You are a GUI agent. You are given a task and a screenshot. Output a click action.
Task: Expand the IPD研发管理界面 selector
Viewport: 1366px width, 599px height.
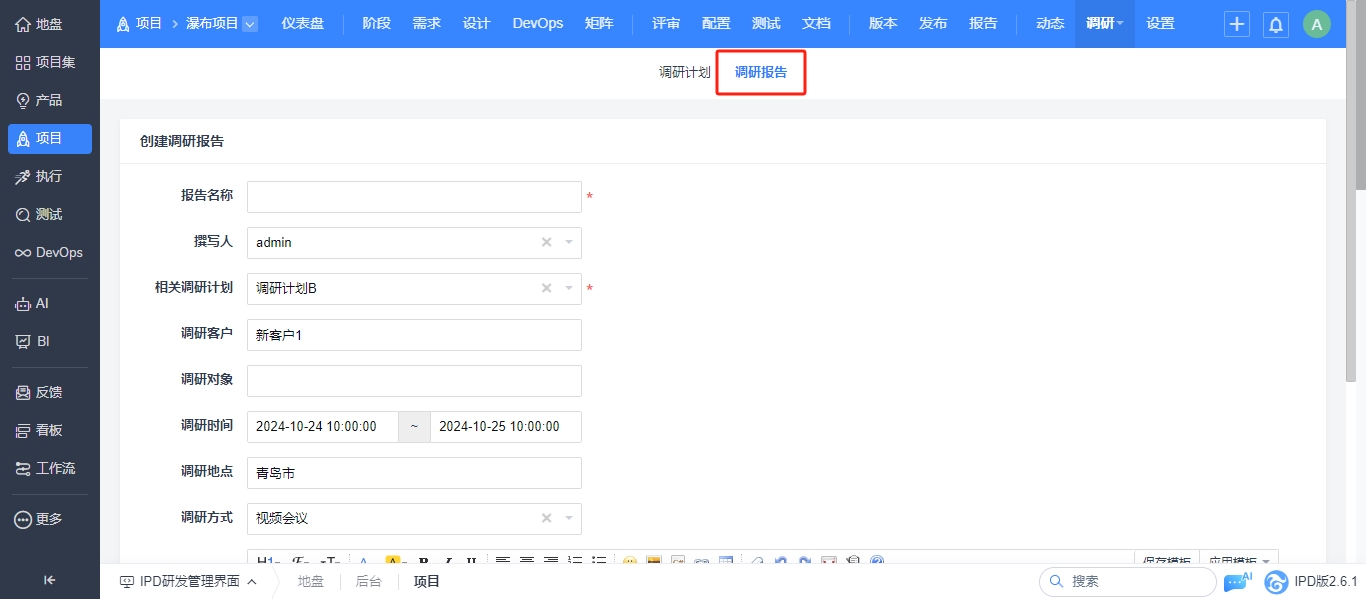pos(188,581)
